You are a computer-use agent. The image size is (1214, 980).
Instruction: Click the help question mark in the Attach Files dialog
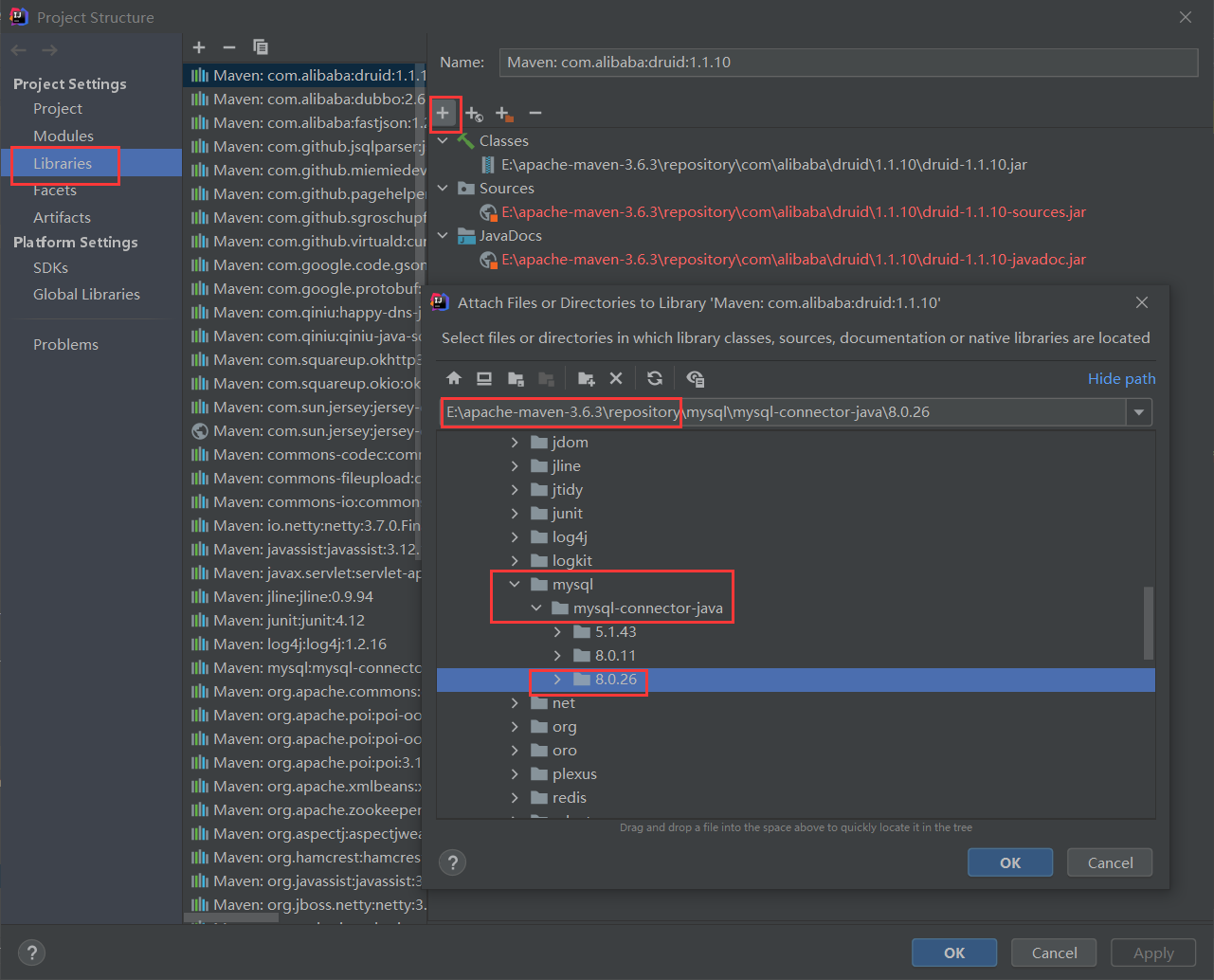pyautogui.click(x=453, y=862)
